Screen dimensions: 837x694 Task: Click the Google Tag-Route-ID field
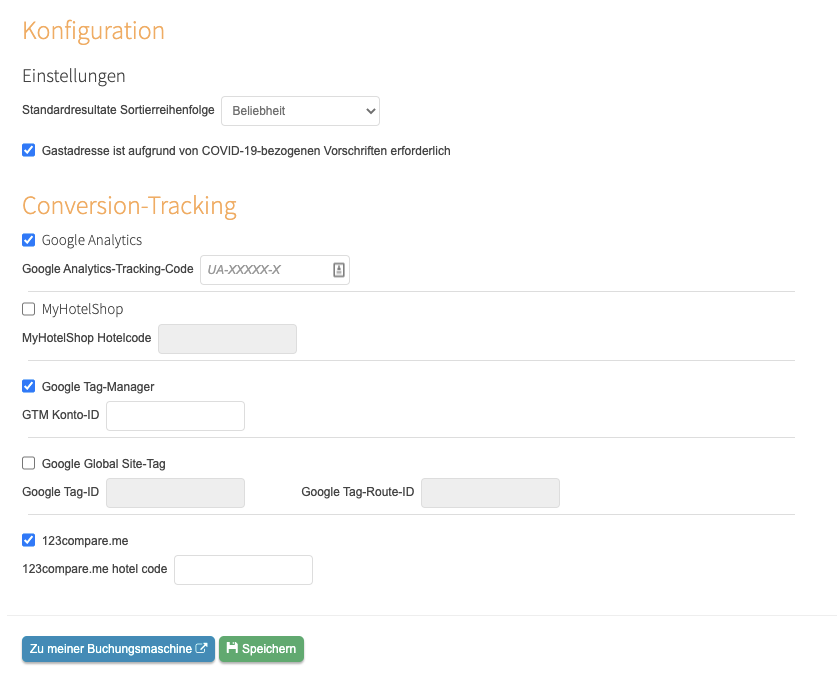[x=491, y=493]
